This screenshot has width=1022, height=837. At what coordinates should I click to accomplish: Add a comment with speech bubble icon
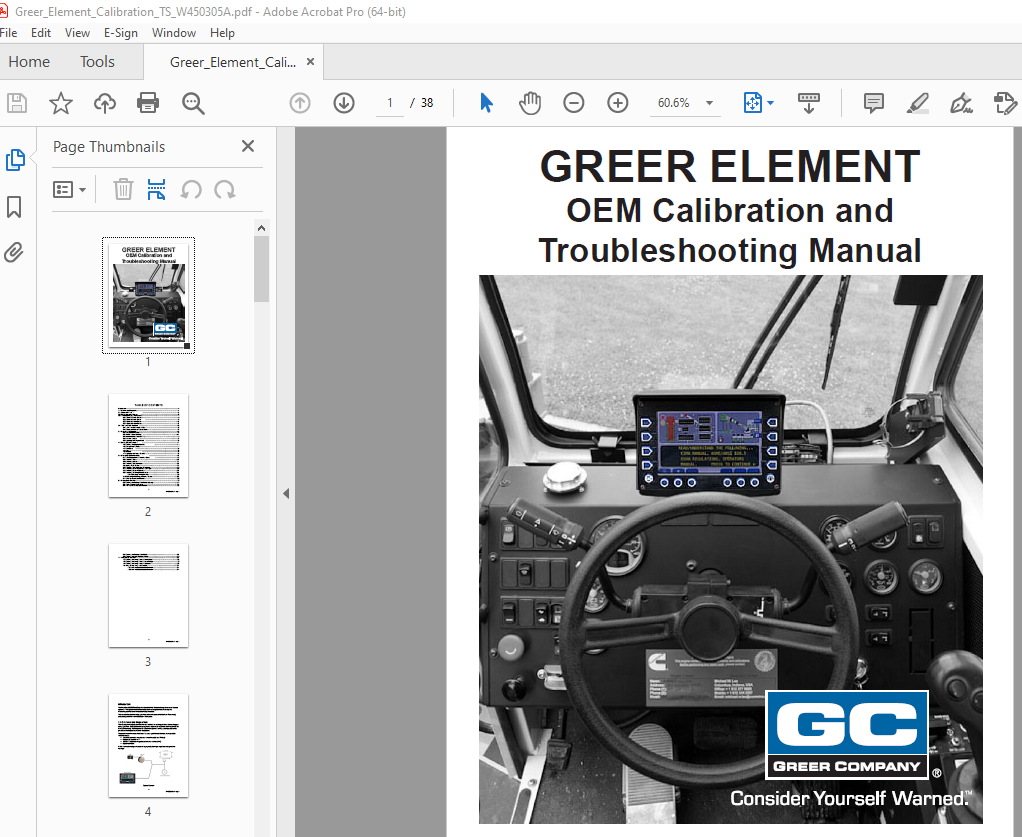pyautogui.click(x=873, y=103)
